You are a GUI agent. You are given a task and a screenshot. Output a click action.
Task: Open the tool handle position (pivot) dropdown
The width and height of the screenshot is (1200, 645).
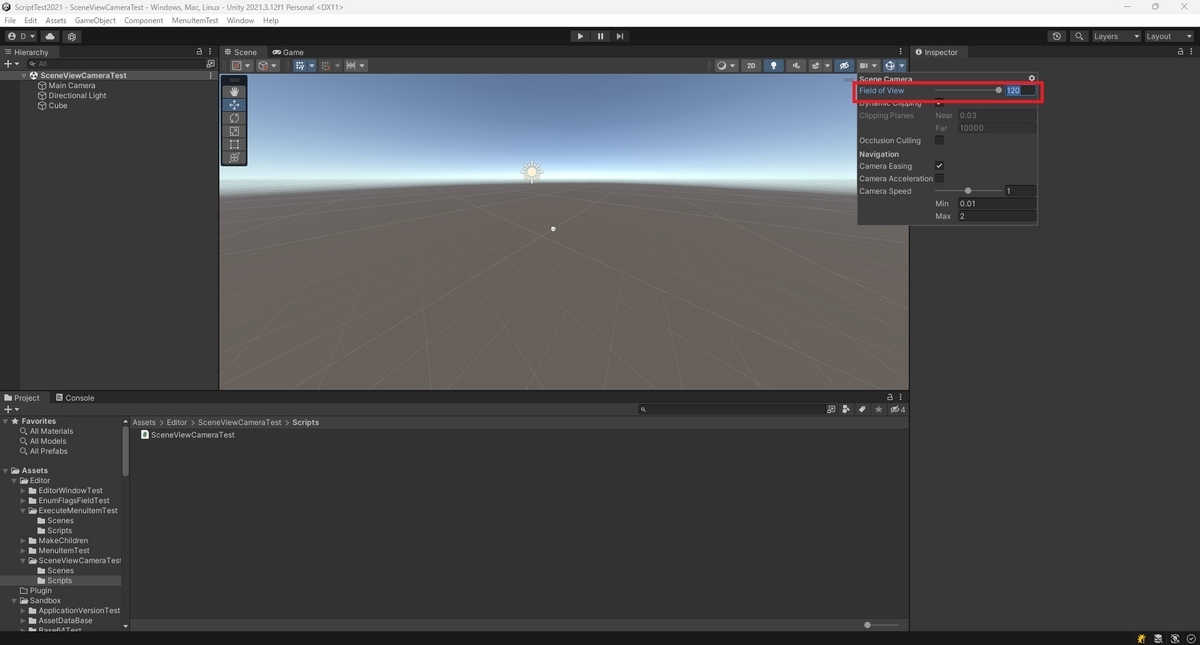coord(241,66)
